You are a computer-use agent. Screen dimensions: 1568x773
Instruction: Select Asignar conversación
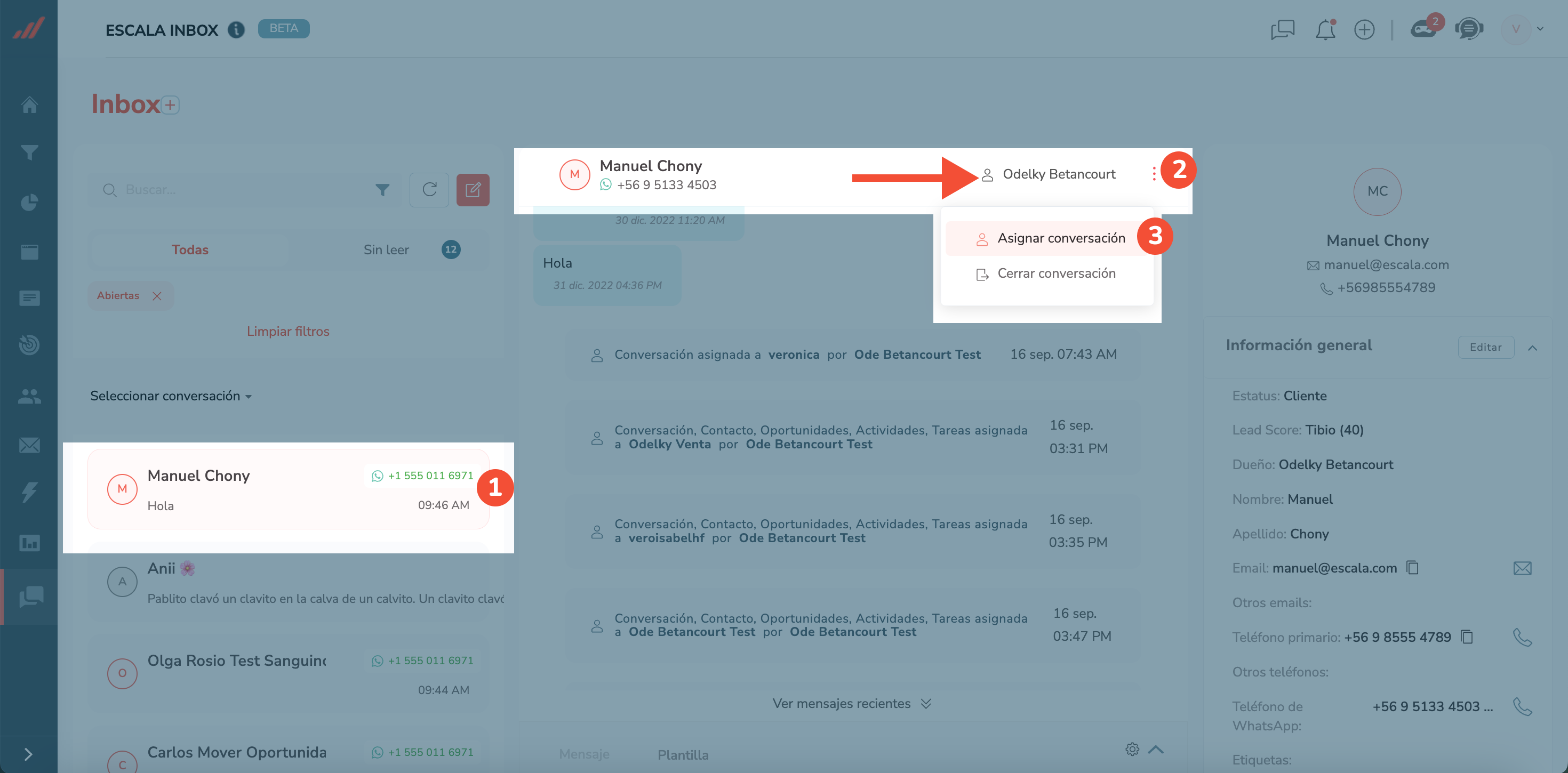1050,239
